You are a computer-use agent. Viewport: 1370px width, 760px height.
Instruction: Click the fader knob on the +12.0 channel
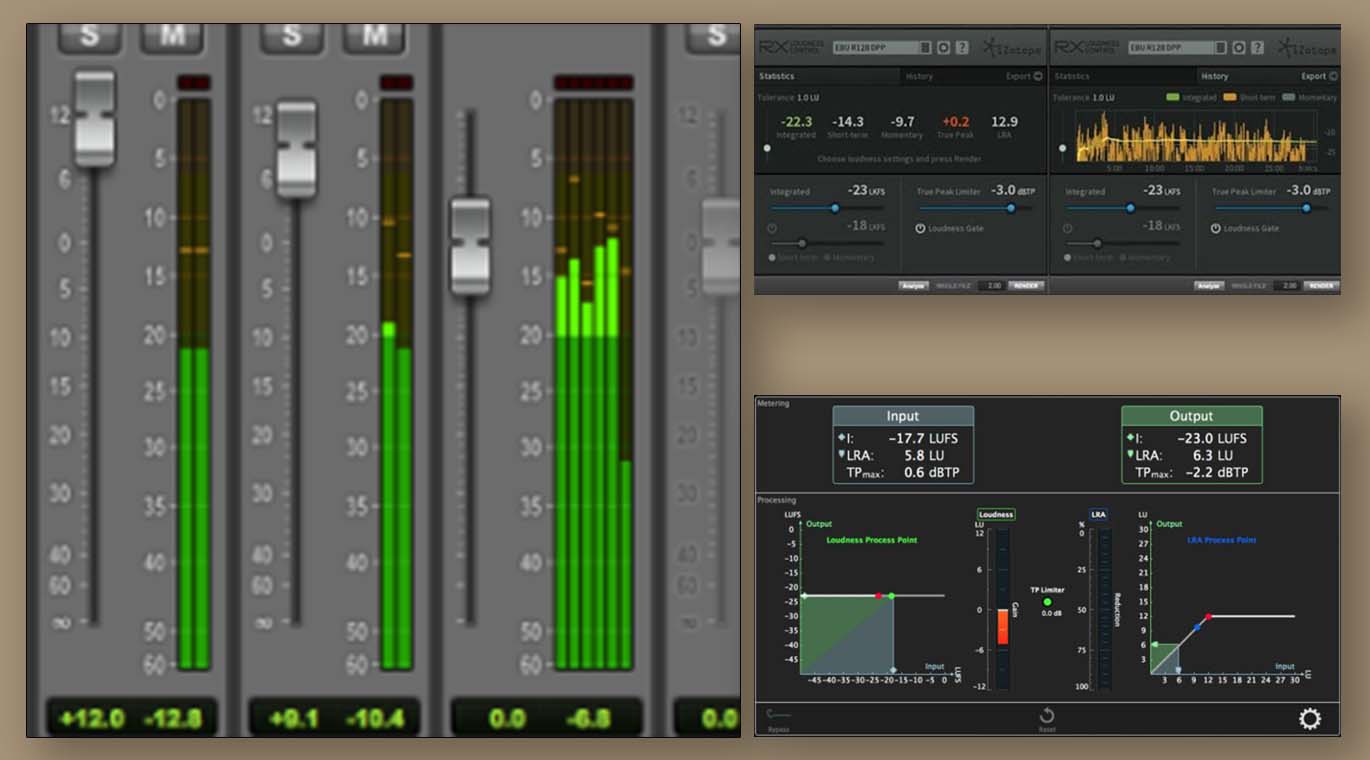tap(94, 118)
